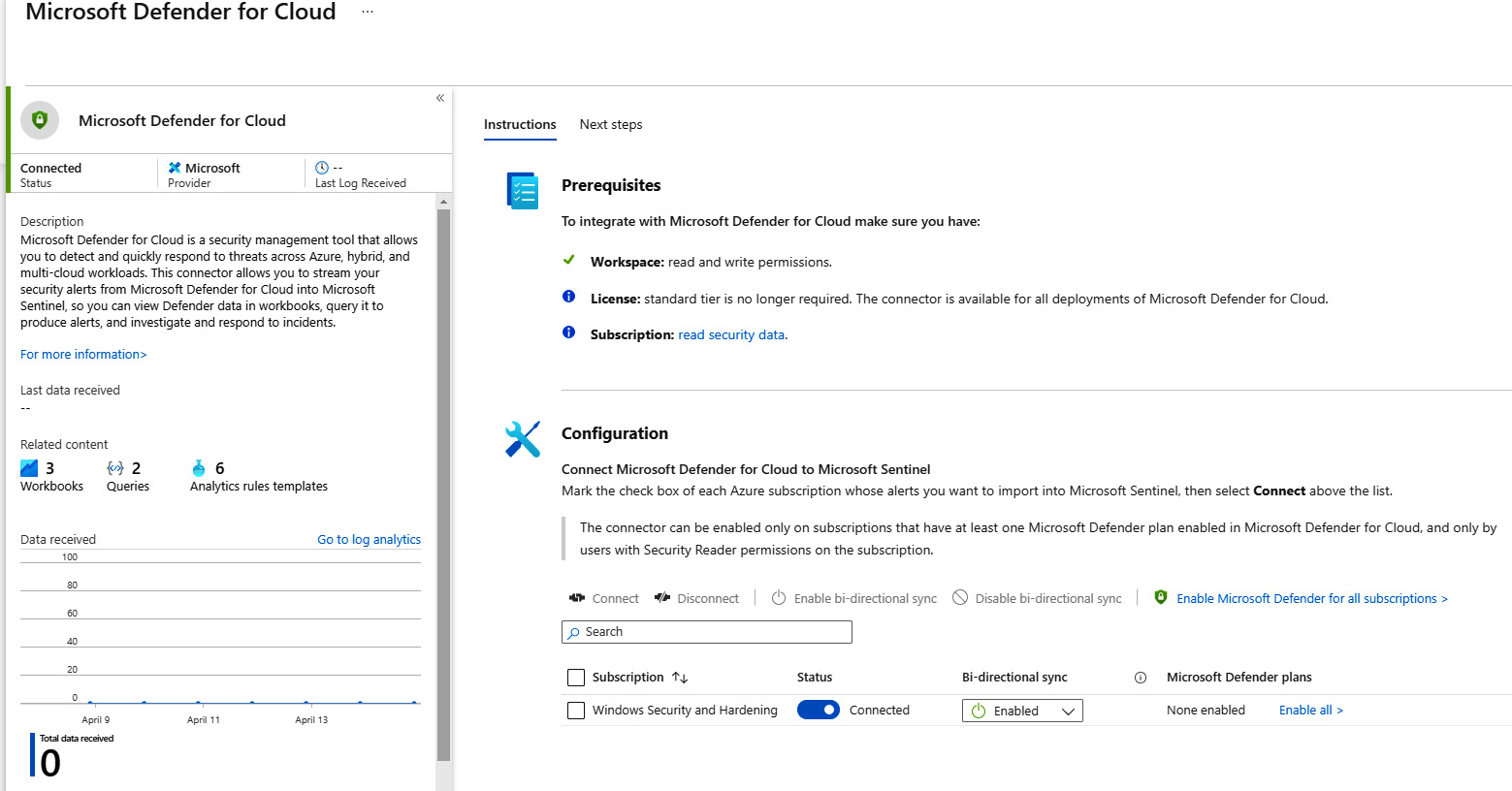
Task: Click the Enable bi-directional sync power icon
Action: 779,598
